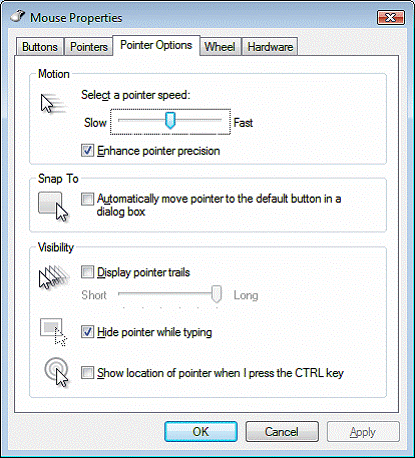The image size is (415, 458).
Task: Click the mouse icon in title bar
Action: (18, 16)
